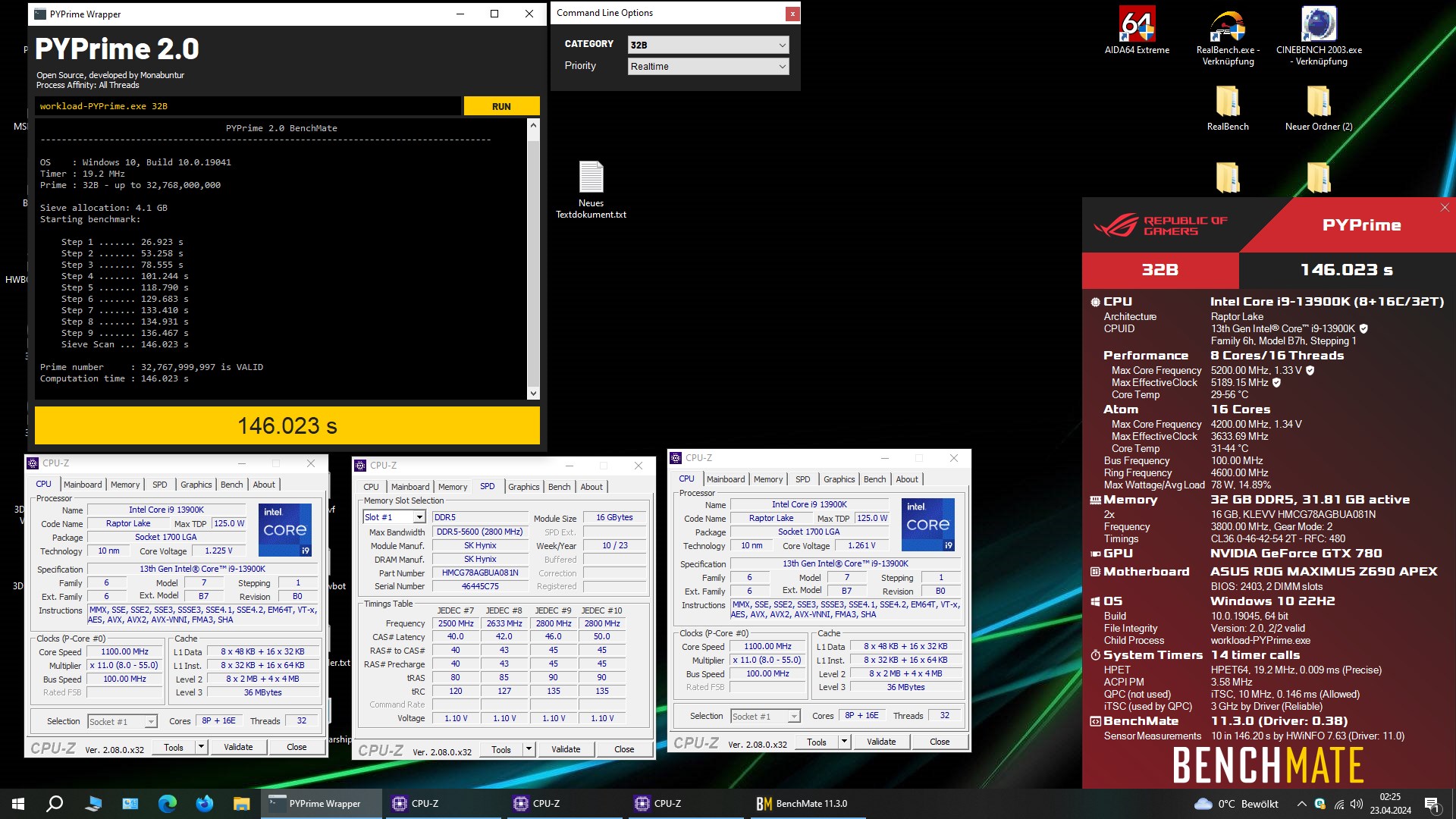Select second CPU-Z taskbar item
1456x819 pixels.
565,804
